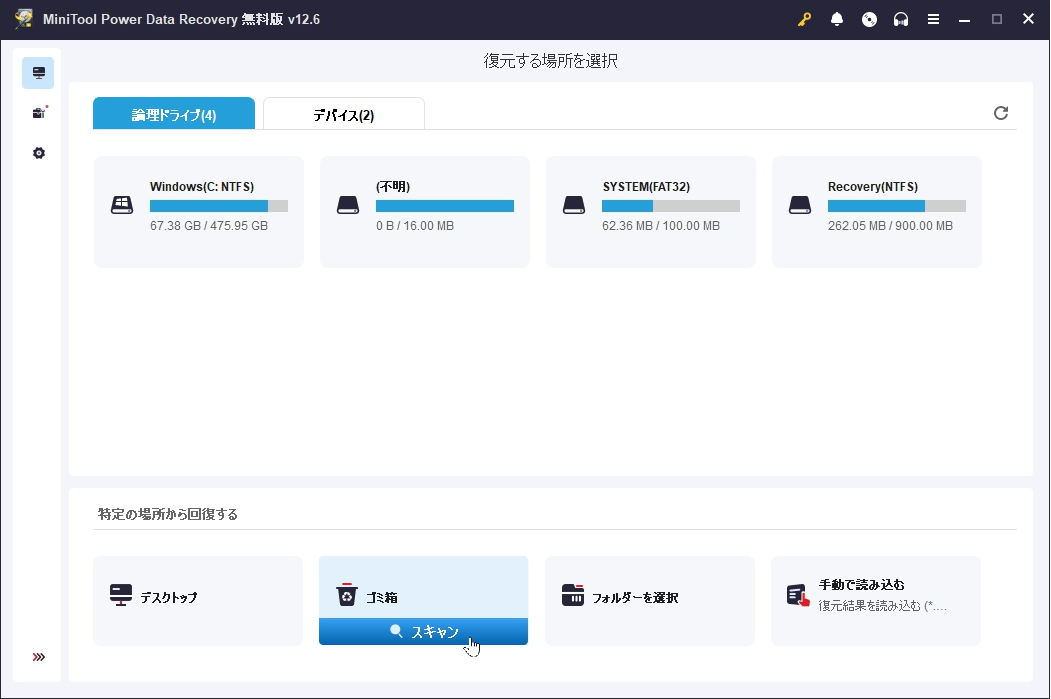Screen dimensions: 1051x699
Task: Click the 67.38 GB / 475.95 GB text
Action: tap(209, 226)
